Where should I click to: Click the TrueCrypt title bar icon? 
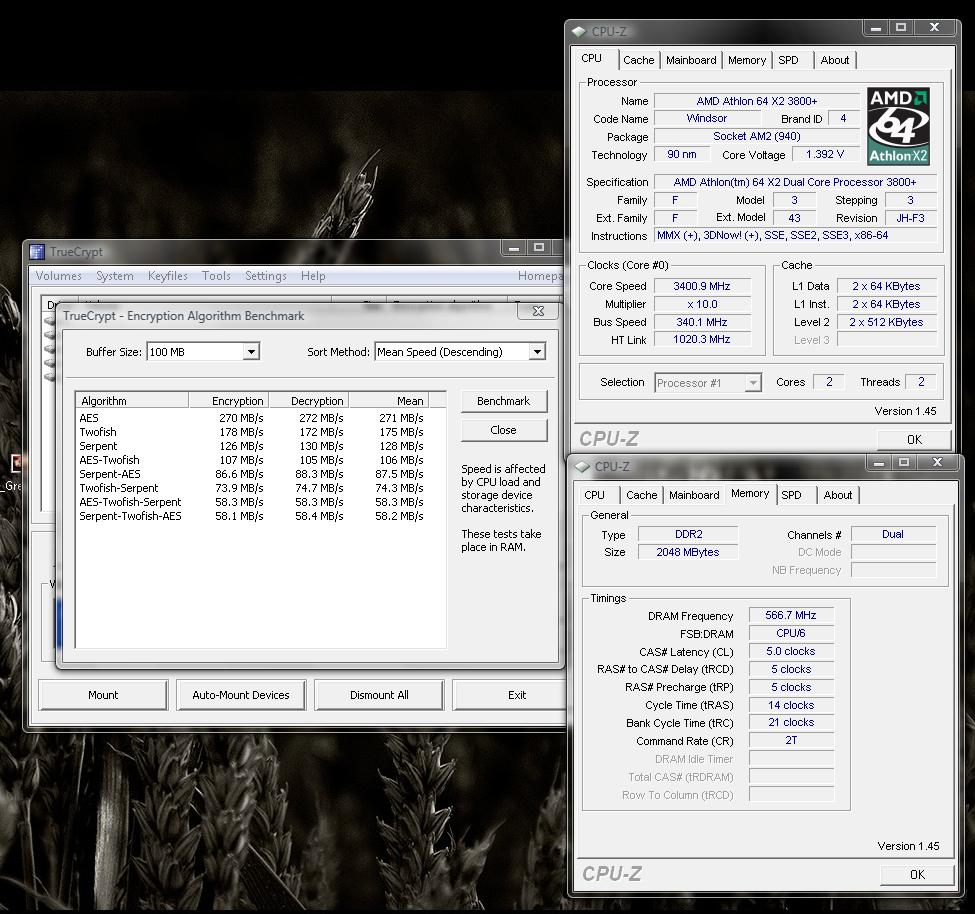[37, 251]
